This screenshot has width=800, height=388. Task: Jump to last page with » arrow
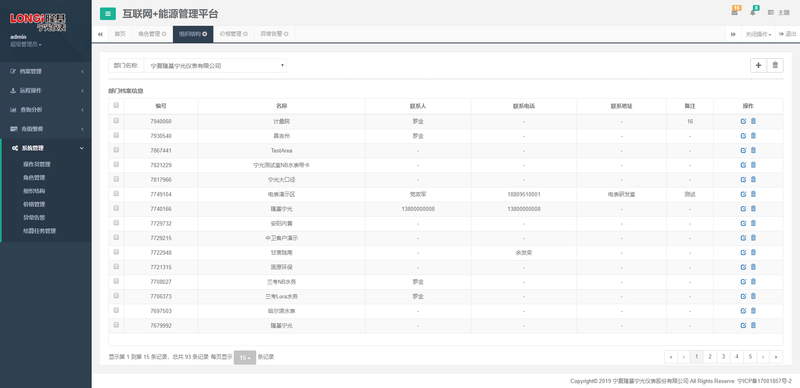coord(776,357)
